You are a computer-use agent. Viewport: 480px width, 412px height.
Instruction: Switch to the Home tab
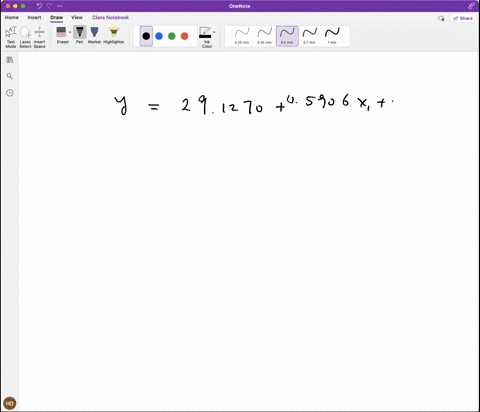click(12, 17)
